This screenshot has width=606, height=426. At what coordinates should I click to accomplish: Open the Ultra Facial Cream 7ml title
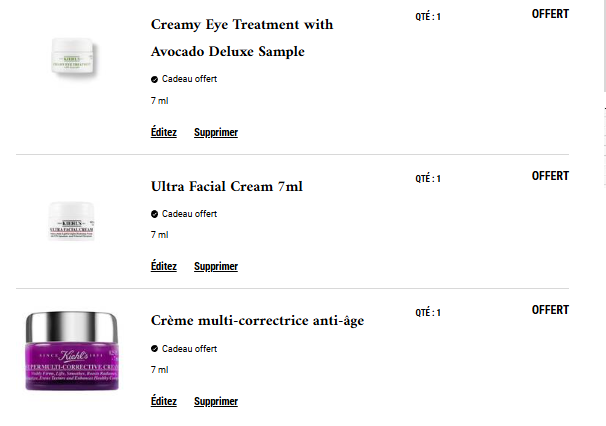point(226,186)
